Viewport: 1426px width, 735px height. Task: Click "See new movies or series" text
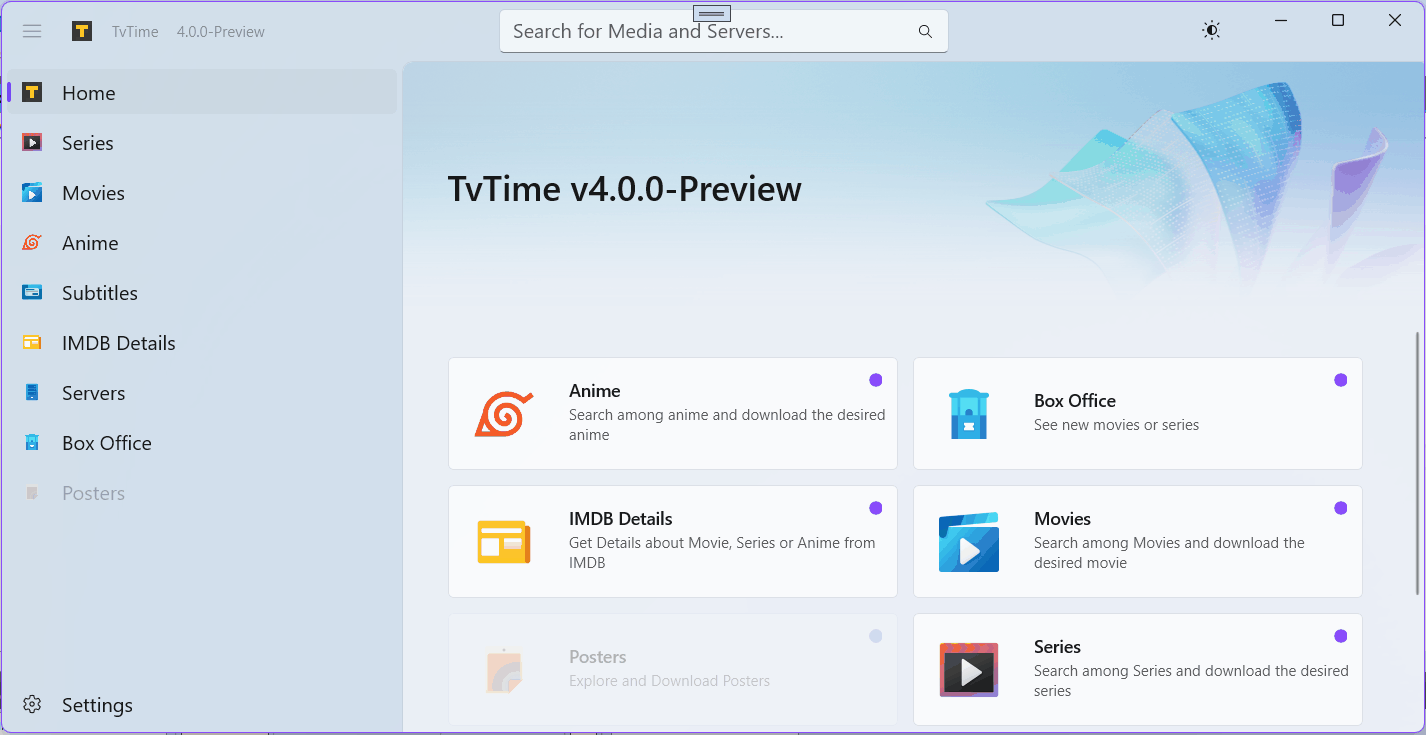(x=1116, y=425)
